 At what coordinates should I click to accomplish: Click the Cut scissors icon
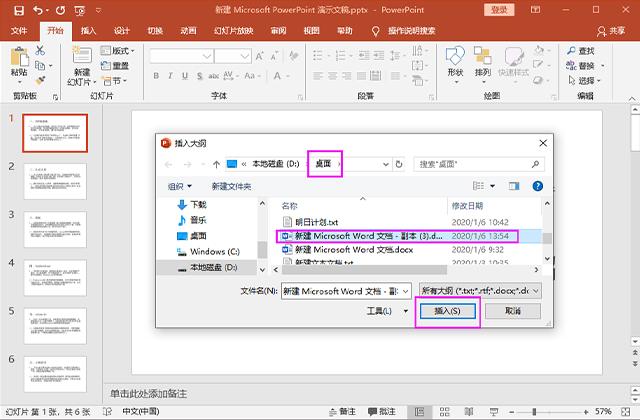[40, 51]
